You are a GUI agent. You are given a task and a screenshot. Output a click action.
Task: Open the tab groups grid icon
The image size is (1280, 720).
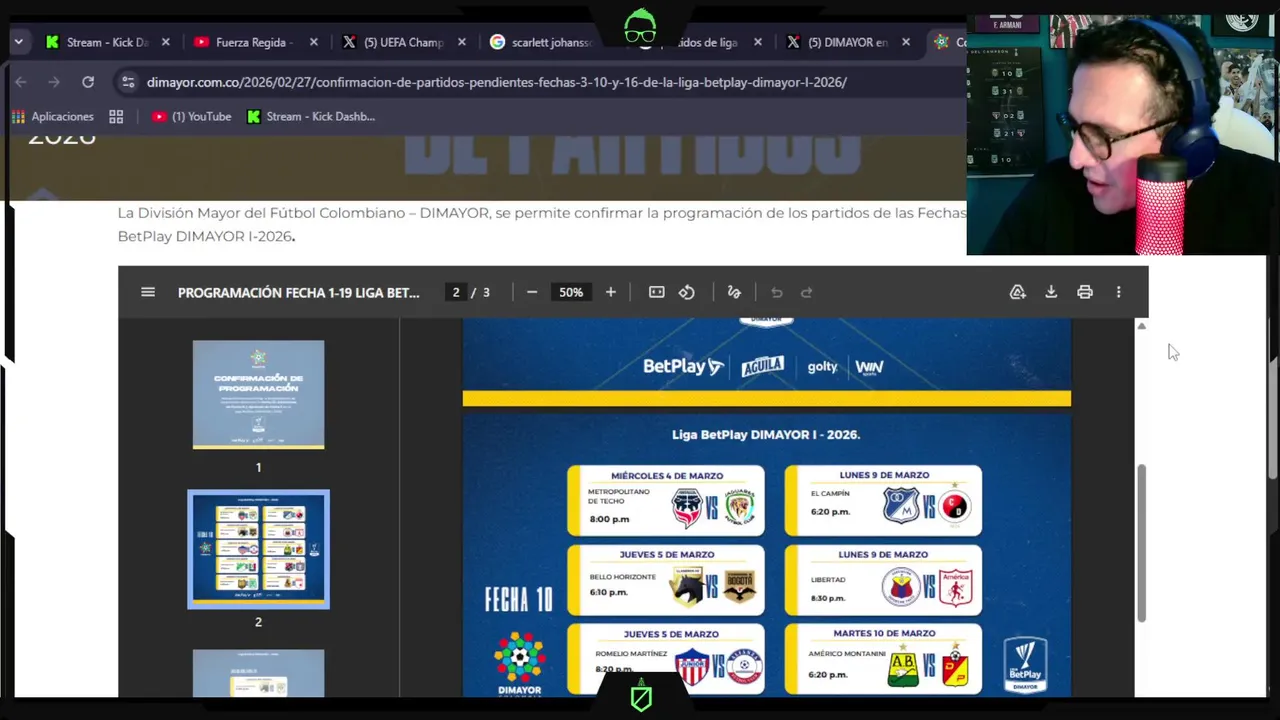(116, 117)
